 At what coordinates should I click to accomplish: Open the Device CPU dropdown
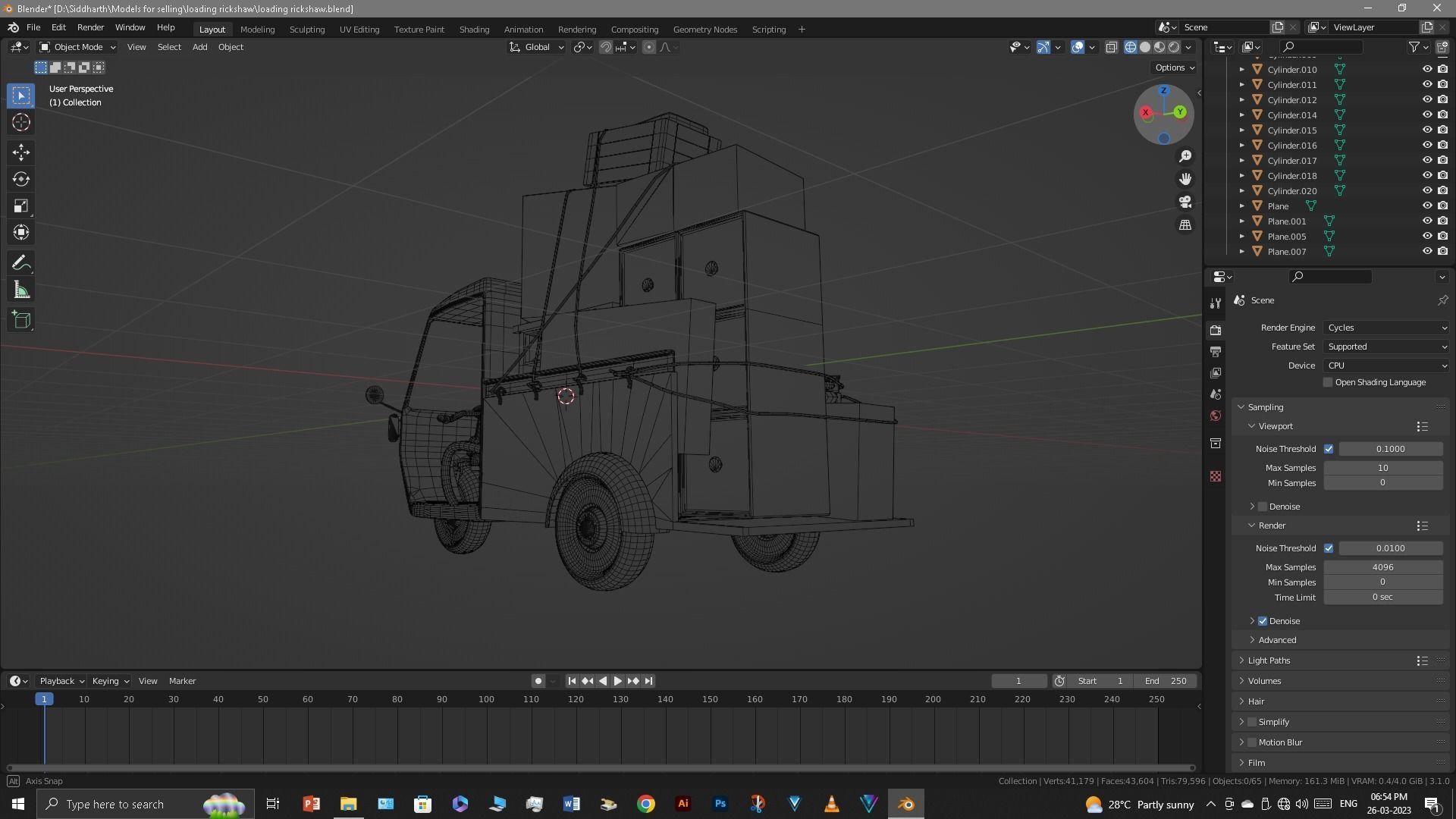1386,366
